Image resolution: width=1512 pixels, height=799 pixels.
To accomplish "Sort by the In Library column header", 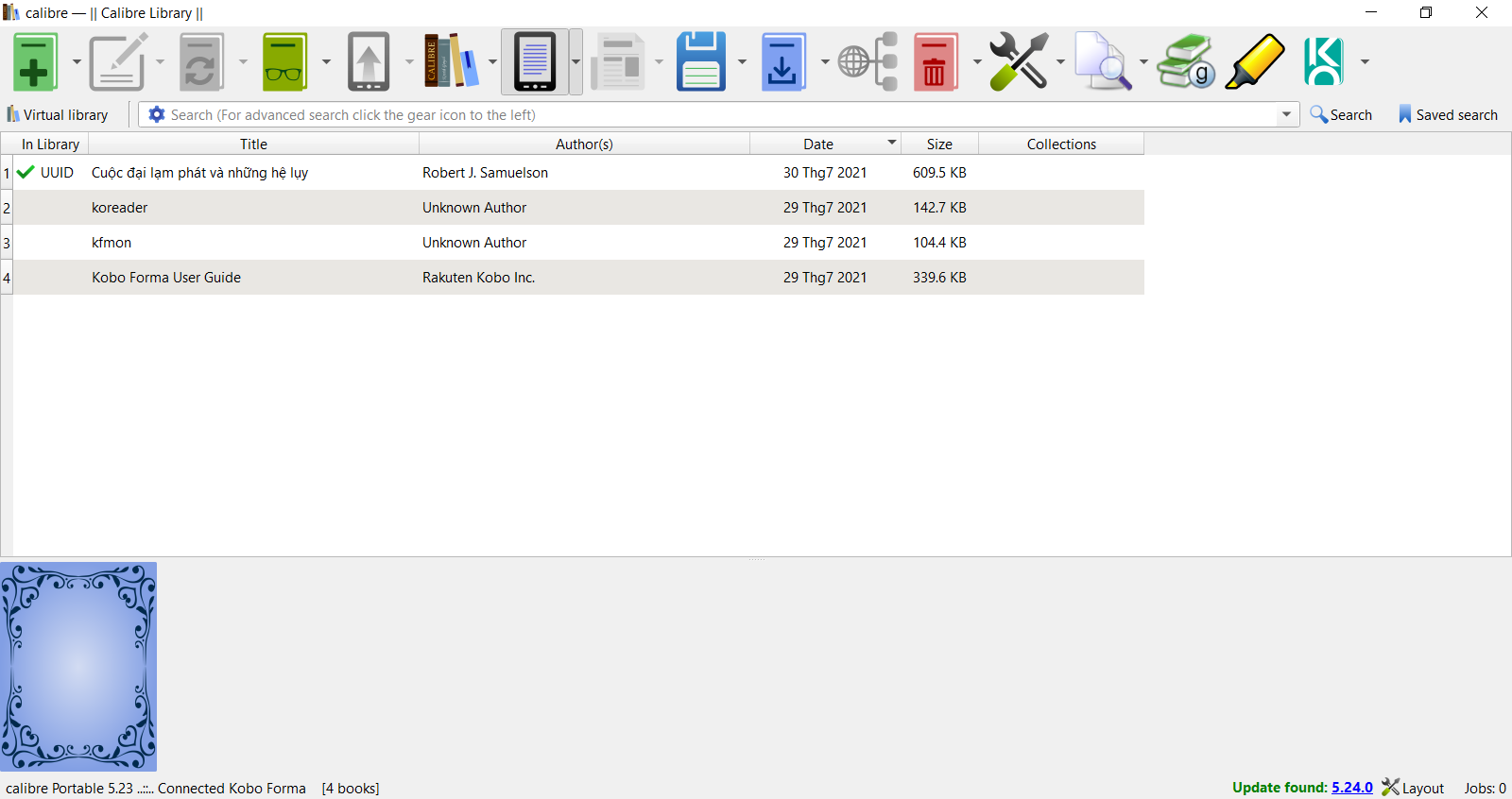I will coord(50,144).
